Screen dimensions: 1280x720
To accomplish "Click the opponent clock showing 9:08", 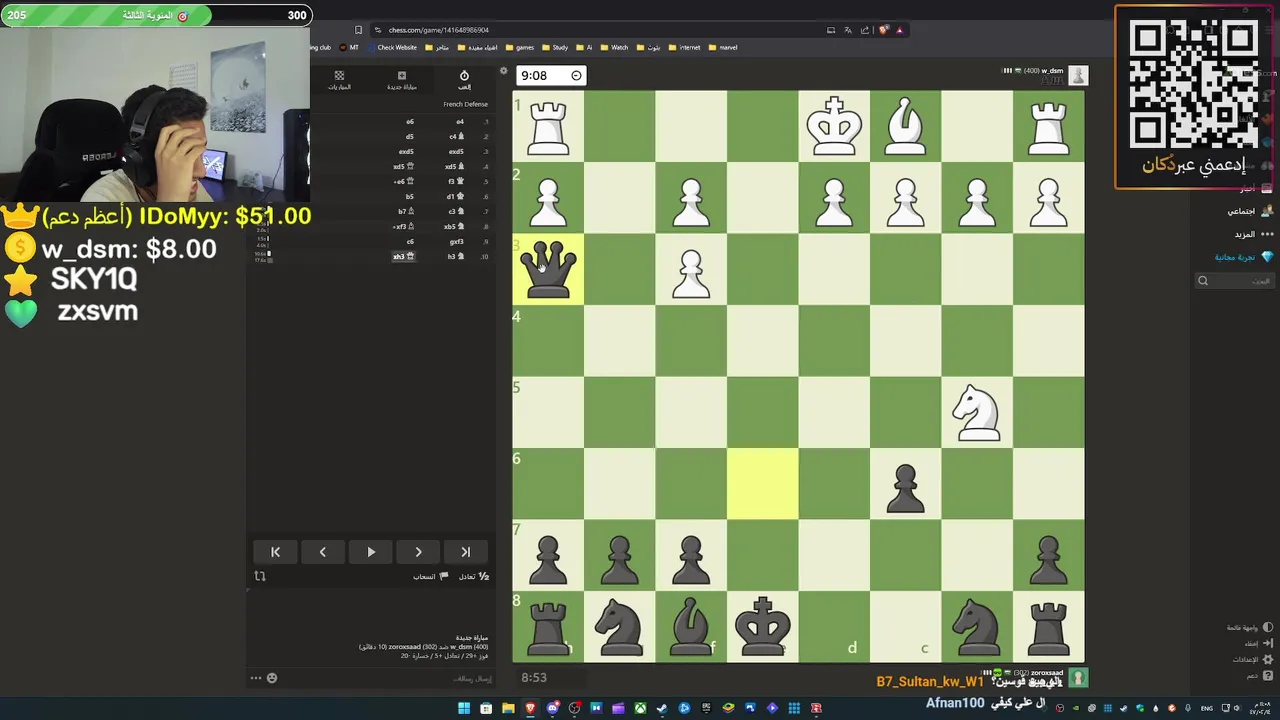I will (550, 76).
